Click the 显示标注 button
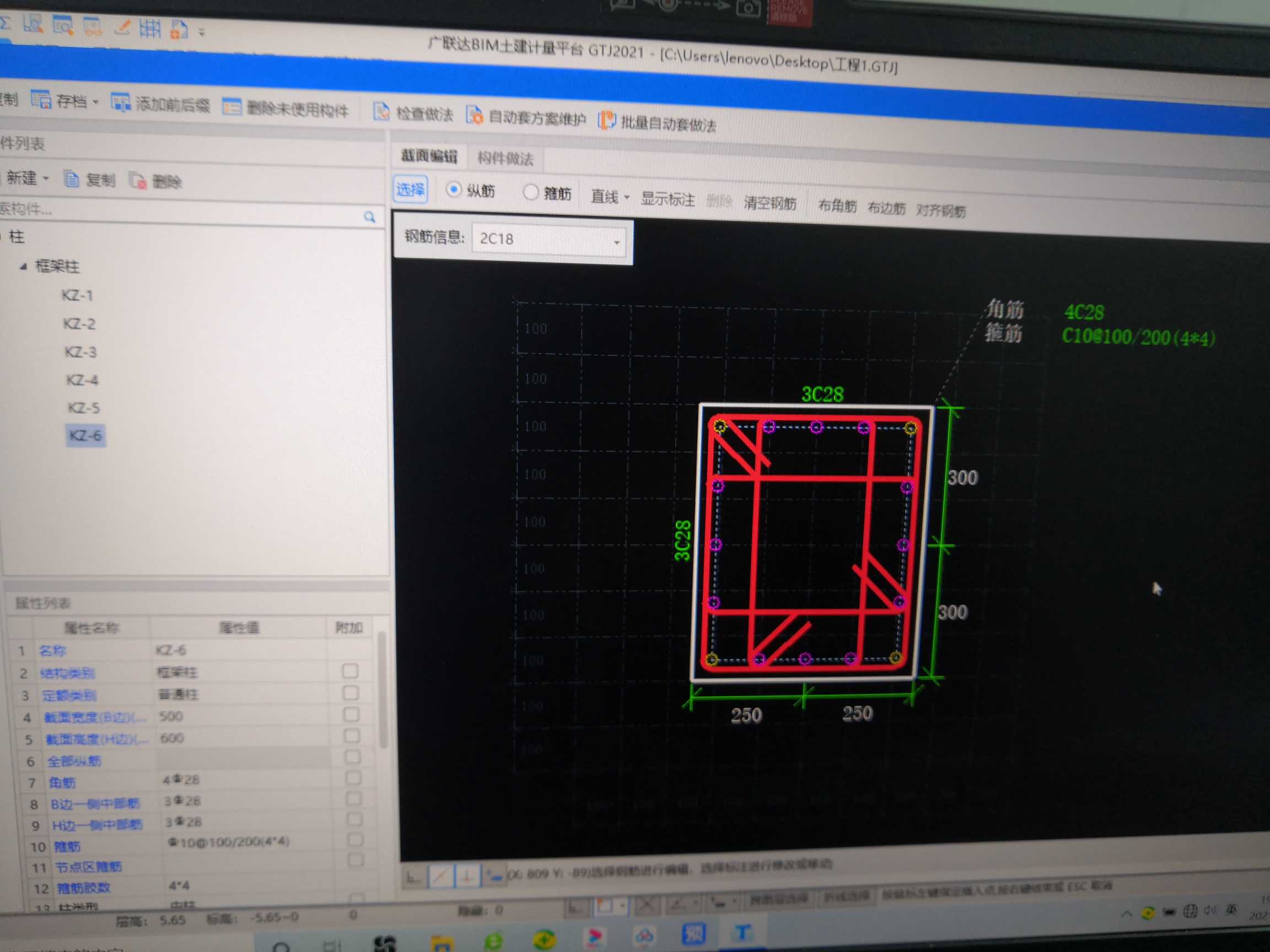1270x952 pixels. (668, 199)
